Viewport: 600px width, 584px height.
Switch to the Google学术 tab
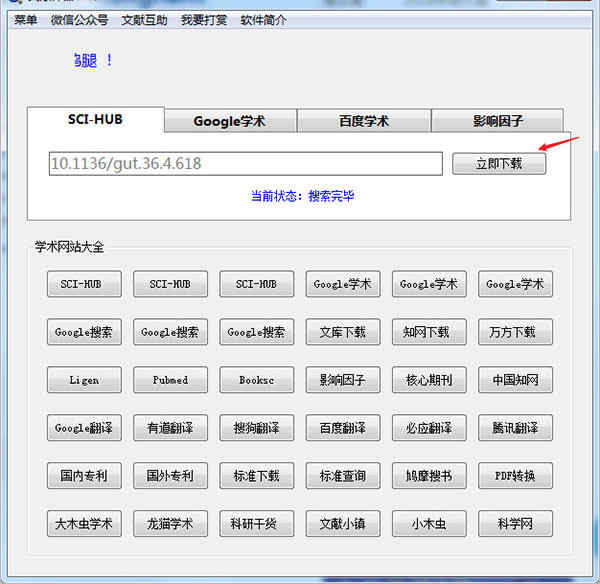(x=230, y=121)
